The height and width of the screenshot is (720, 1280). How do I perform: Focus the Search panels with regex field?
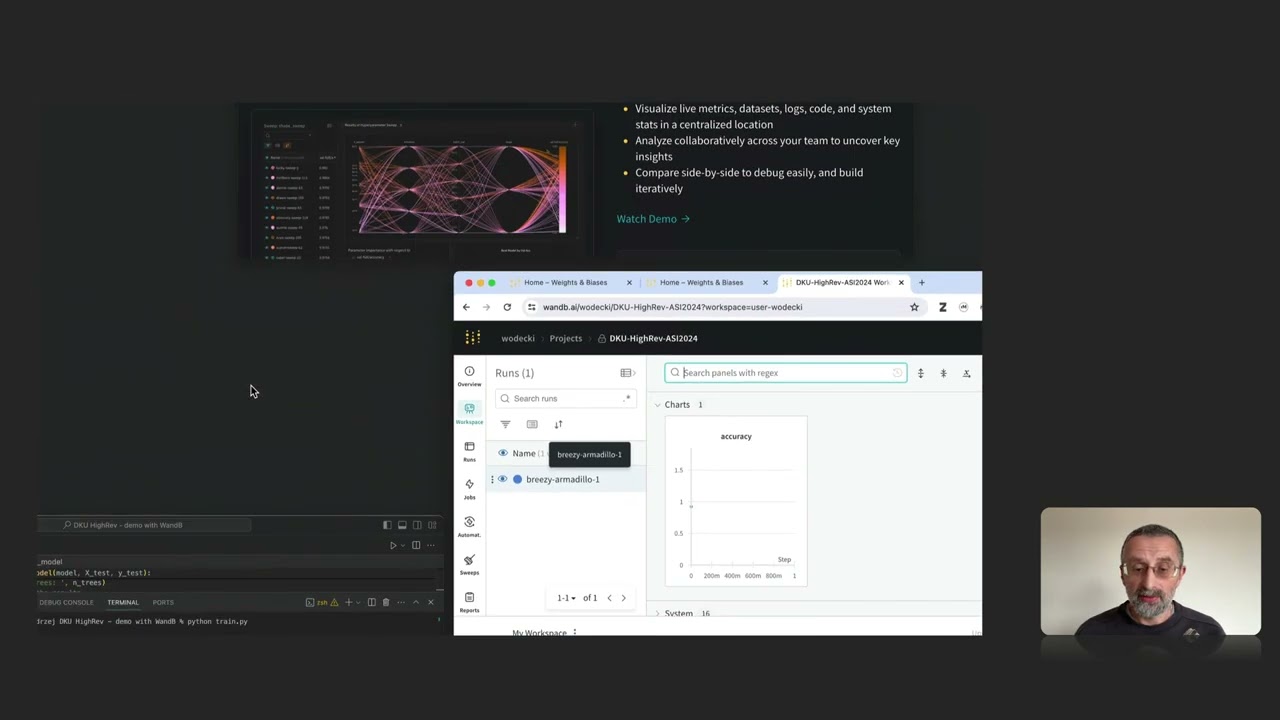click(x=786, y=373)
